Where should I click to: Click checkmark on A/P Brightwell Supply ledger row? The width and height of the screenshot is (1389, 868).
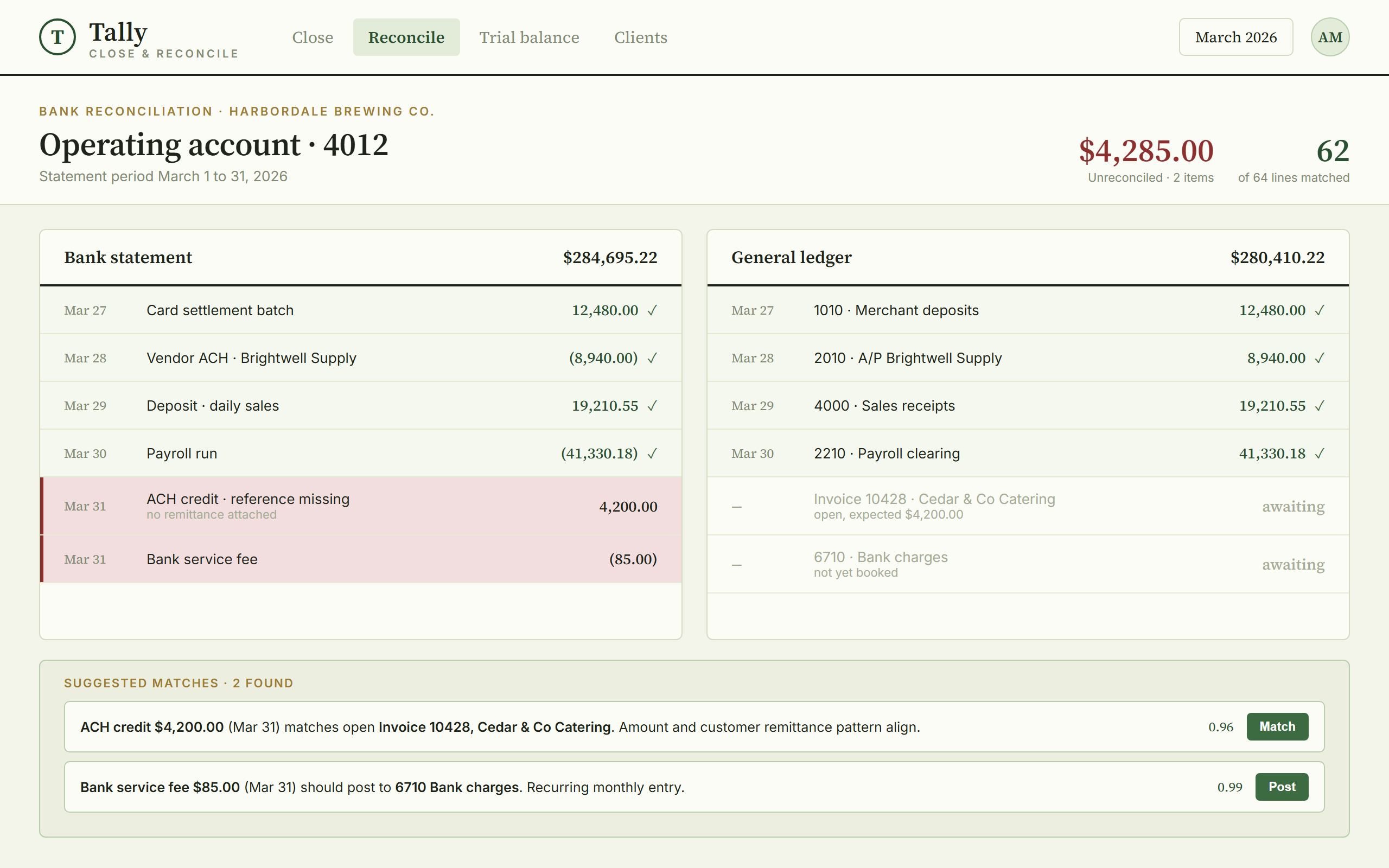tap(1320, 358)
